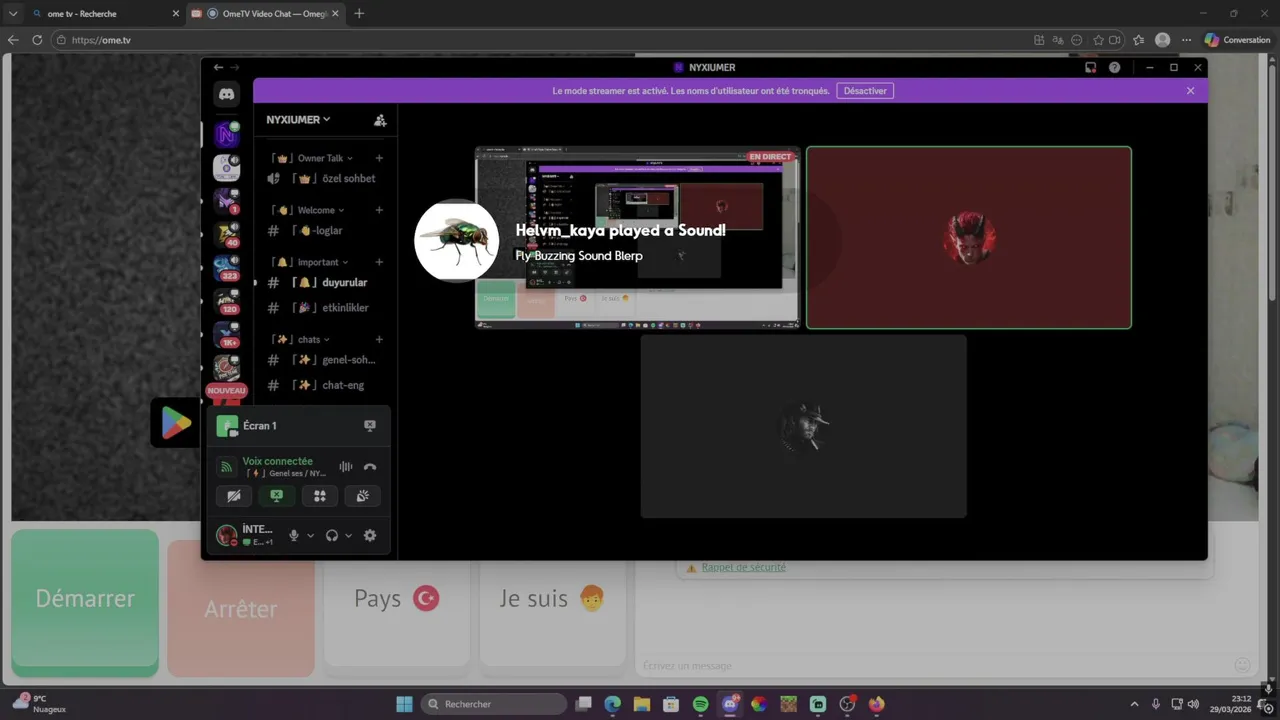The height and width of the screenshot is (720, 1280).
Task: Open the -loglar text channel
Action: [x=326, y=230]
